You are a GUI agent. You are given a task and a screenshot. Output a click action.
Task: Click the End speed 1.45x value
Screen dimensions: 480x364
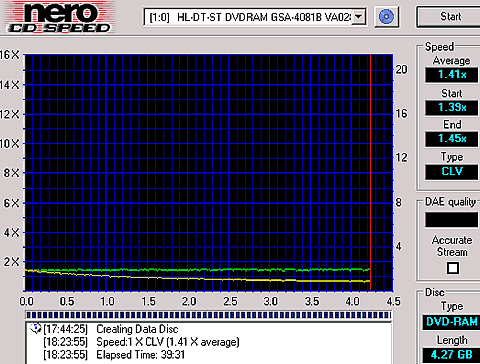coord(452,139)
